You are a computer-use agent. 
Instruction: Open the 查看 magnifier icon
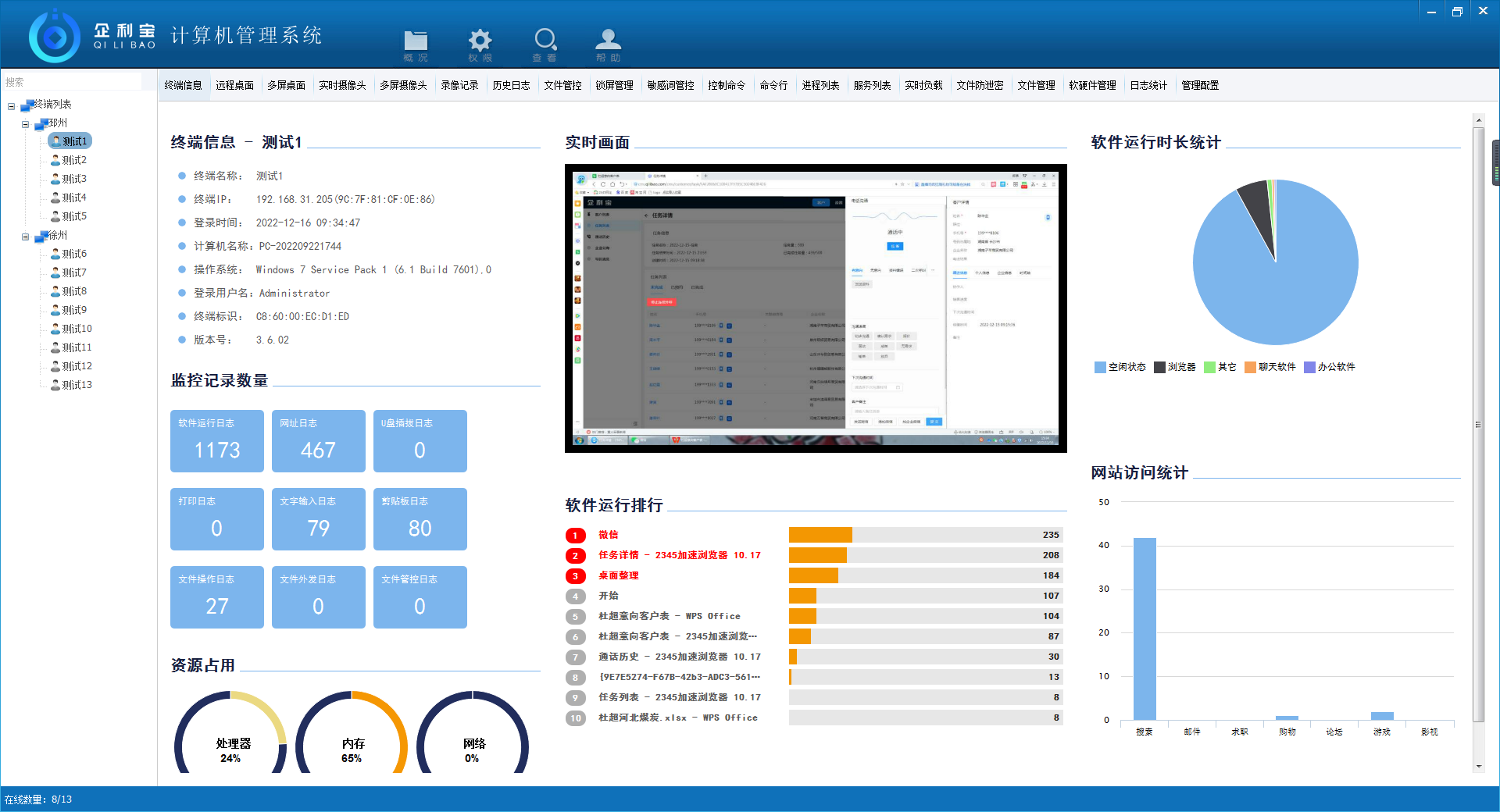545,40
